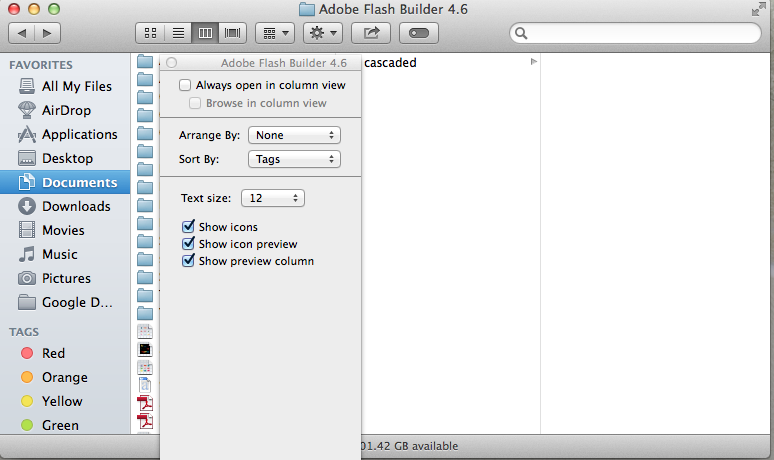Go forward with the right arrow button

coord(47,33)
